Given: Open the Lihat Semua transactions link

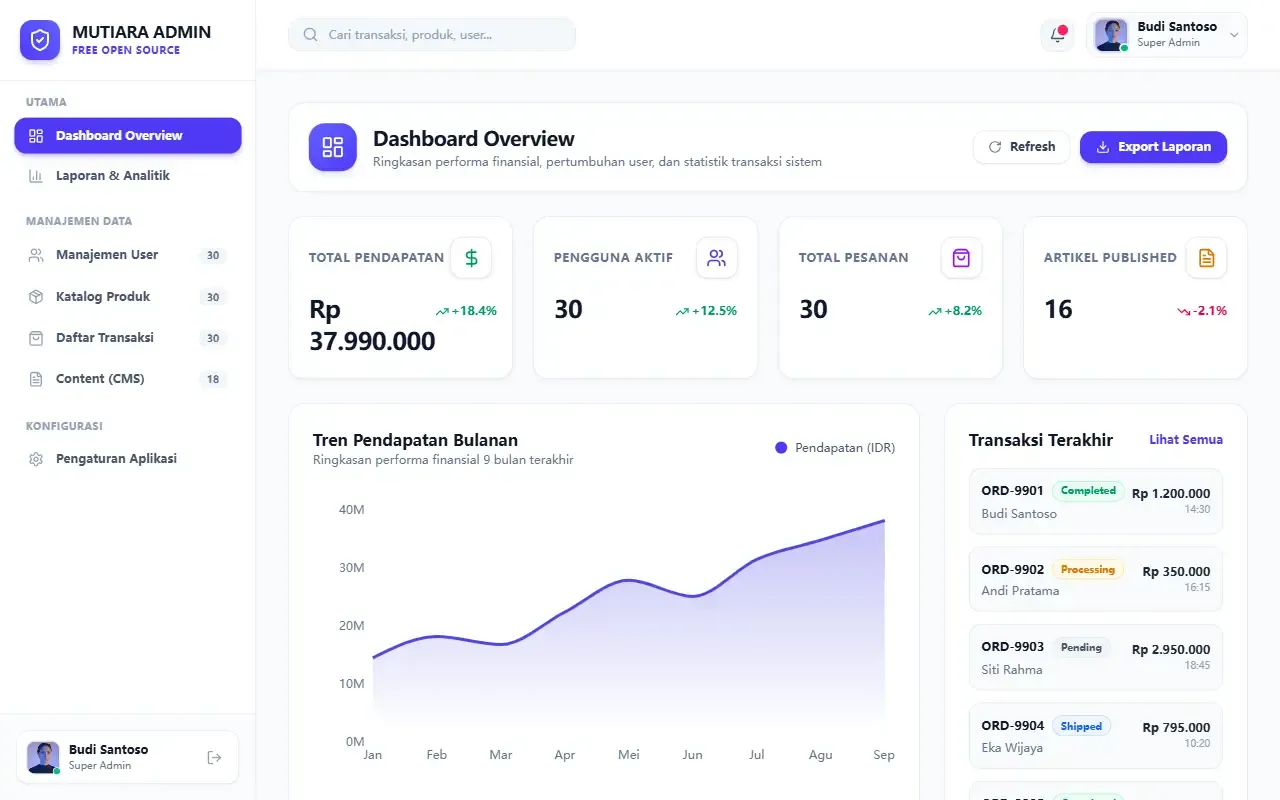Looking at the screenshot, I should point(1186,440).
